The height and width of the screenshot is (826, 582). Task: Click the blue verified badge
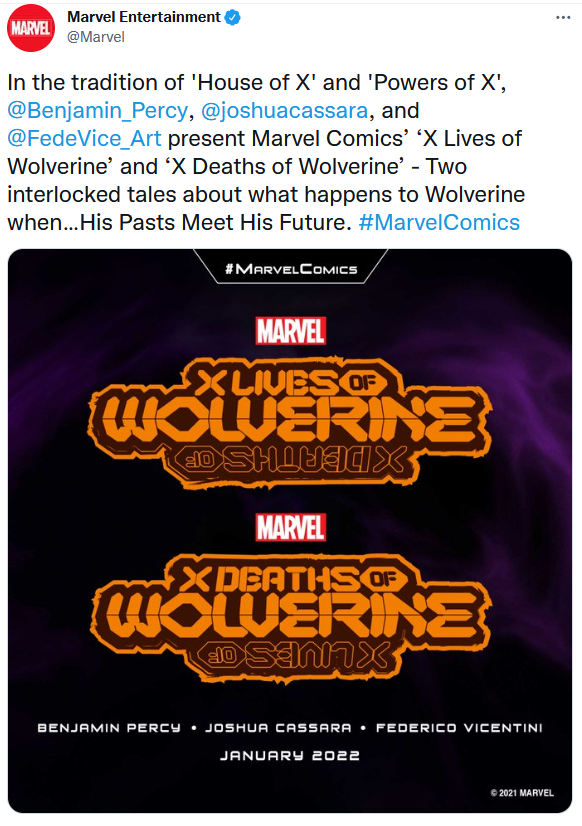click(233, 17)
